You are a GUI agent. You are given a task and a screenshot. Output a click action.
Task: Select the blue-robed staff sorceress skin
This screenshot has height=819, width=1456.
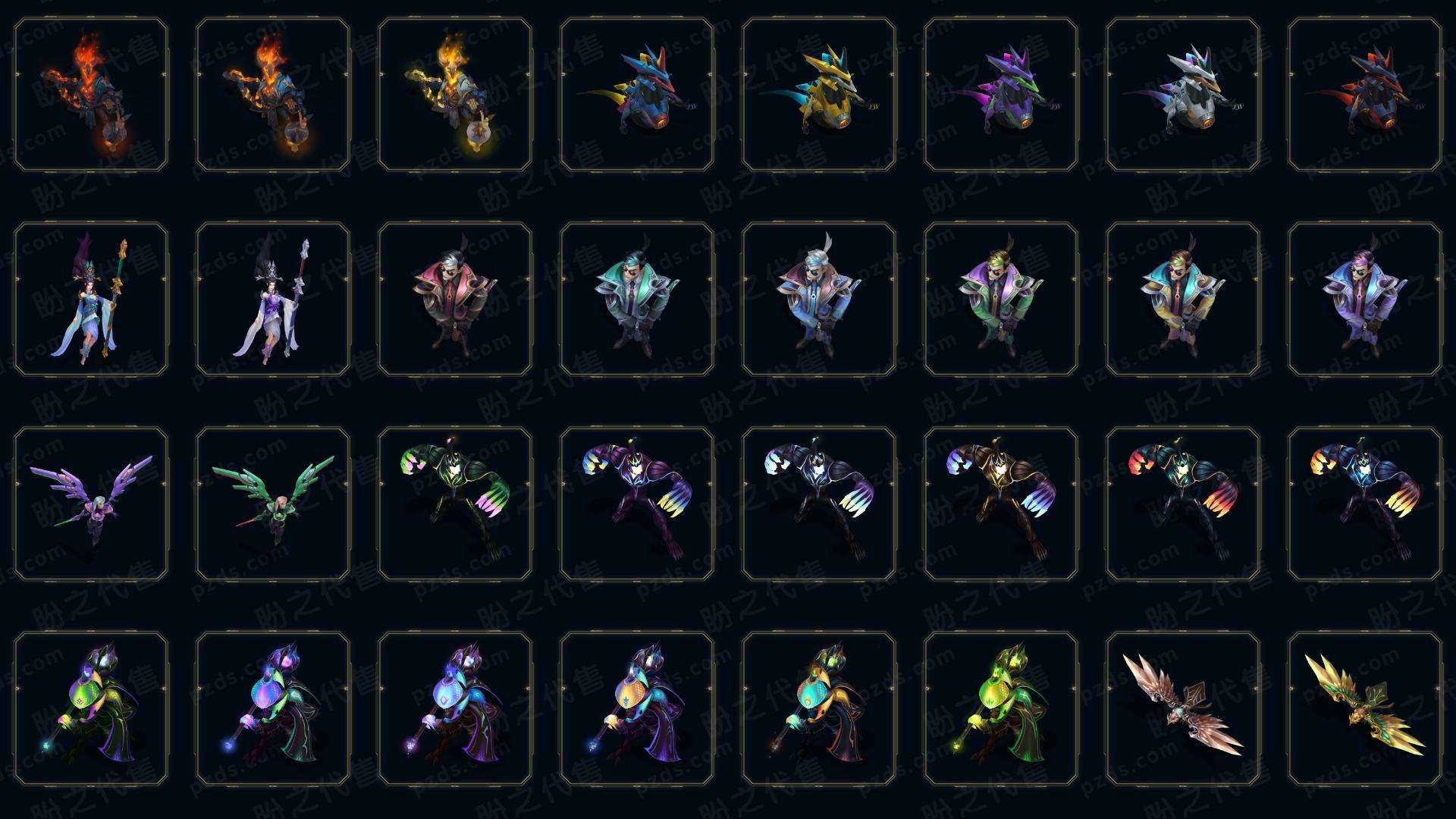[x=91, y=299]
